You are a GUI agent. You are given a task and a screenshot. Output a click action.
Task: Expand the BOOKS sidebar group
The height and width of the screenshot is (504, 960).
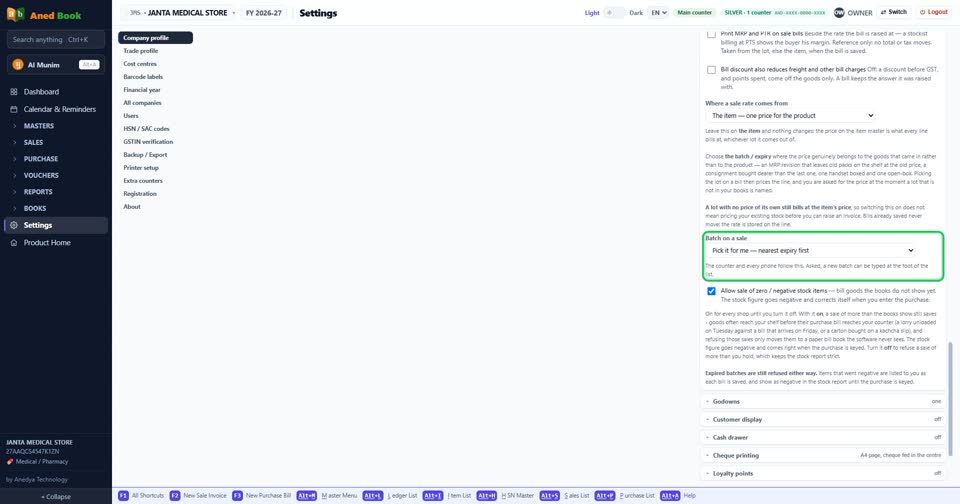click(x=55, y=208)
